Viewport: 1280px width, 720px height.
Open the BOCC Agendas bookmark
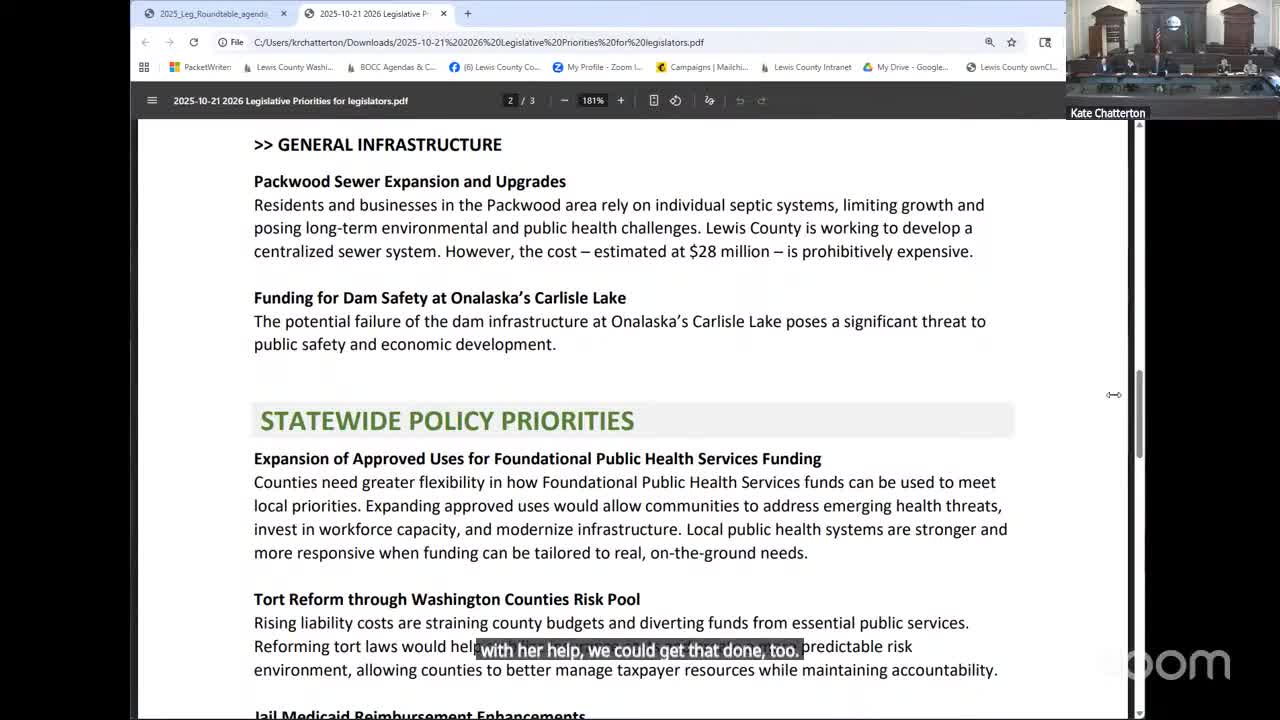coord(391,67)
